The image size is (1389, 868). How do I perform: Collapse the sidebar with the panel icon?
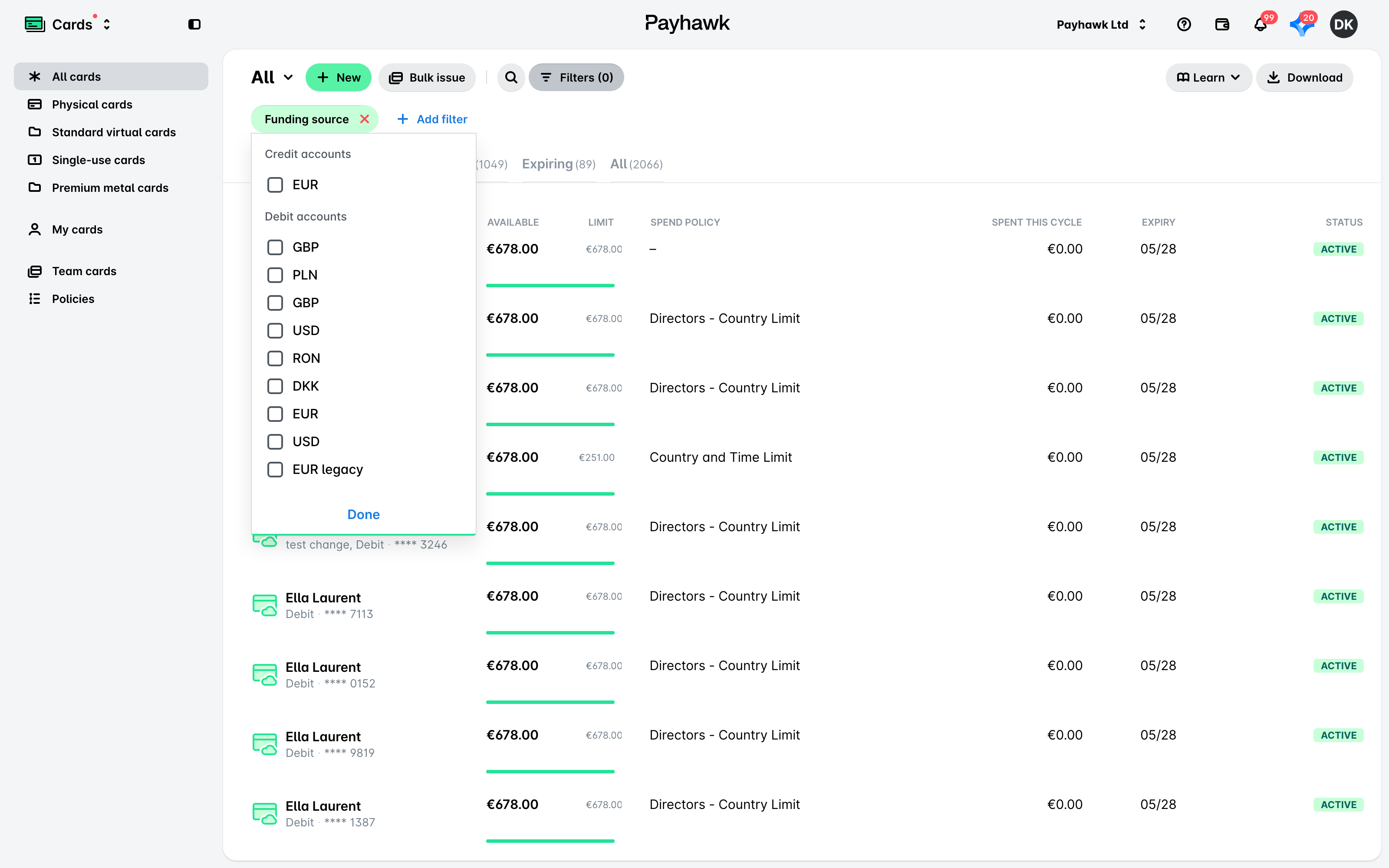[x=194, y=24]
